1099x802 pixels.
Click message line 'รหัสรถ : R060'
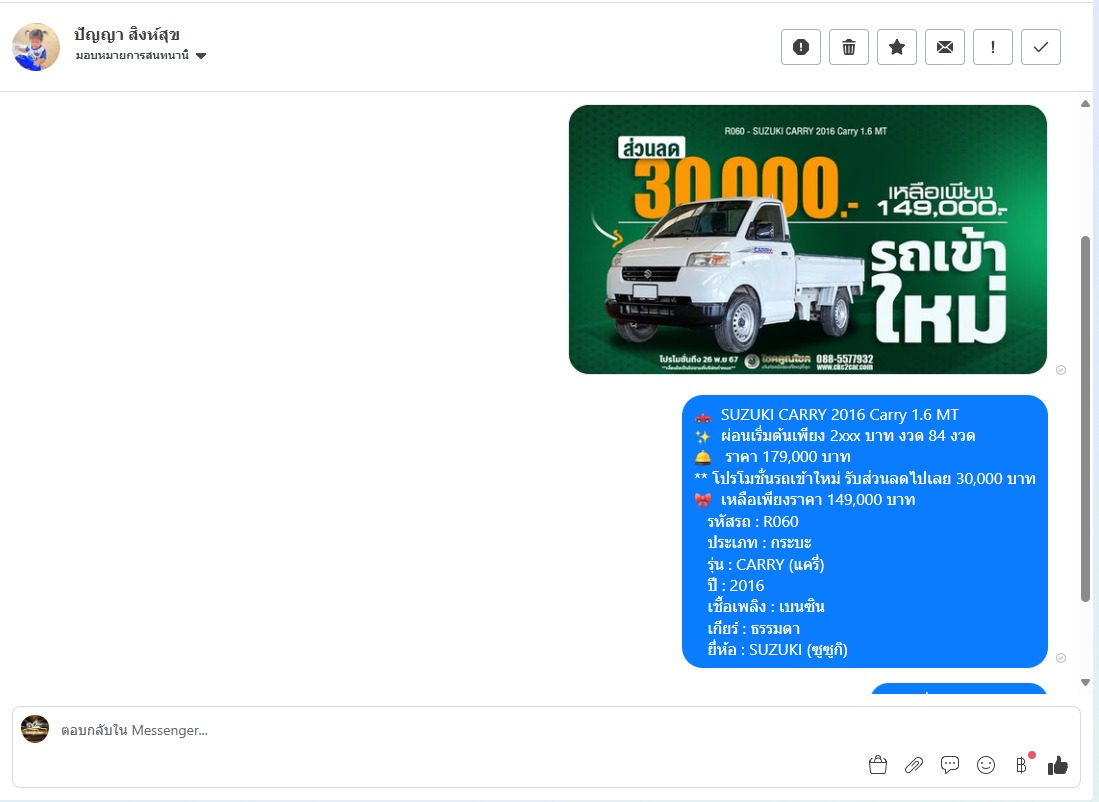(x=753, y=522)
